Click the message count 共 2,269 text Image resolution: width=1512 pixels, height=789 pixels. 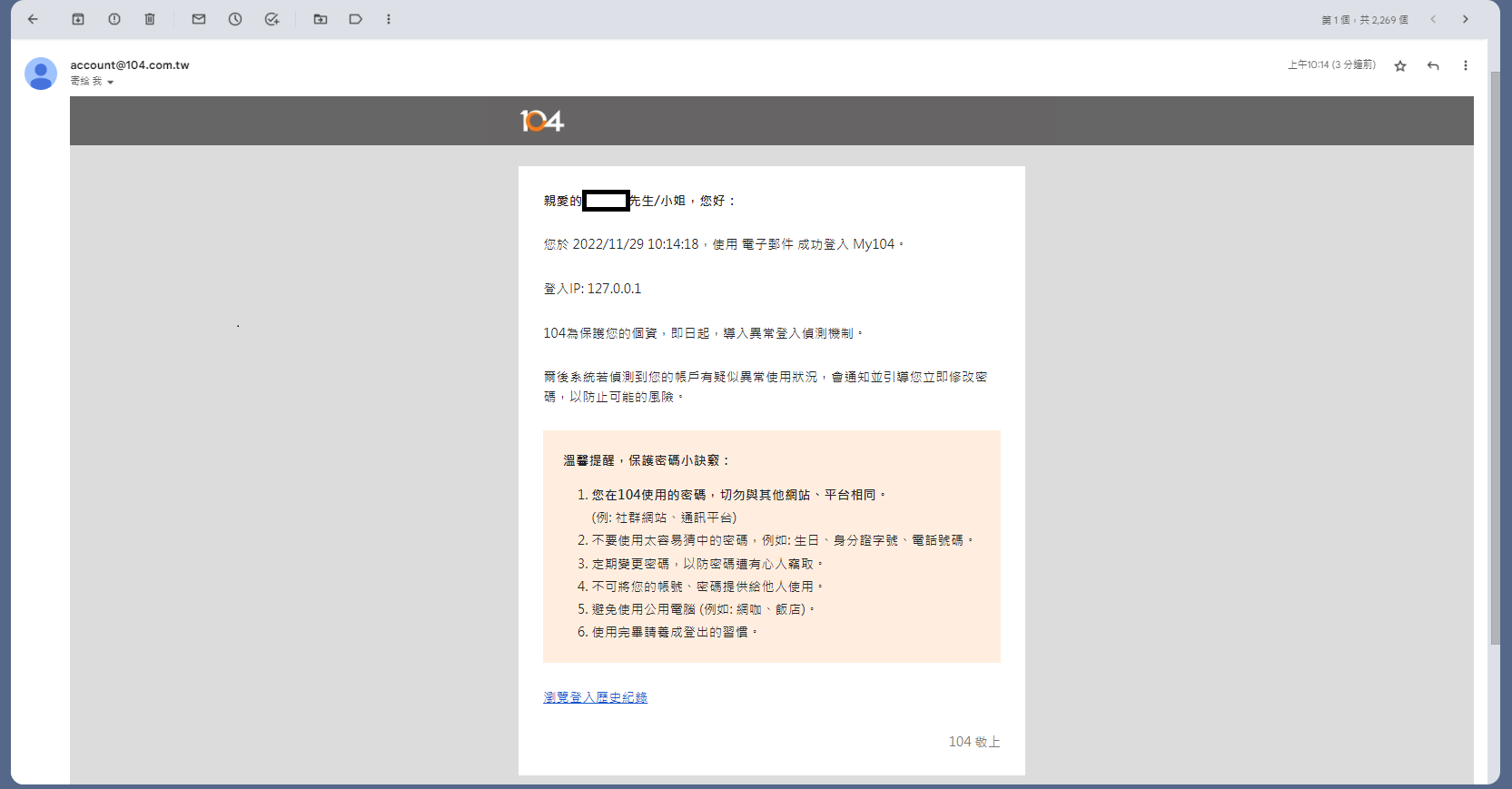pyautogui.click(x=1384, y=20)
